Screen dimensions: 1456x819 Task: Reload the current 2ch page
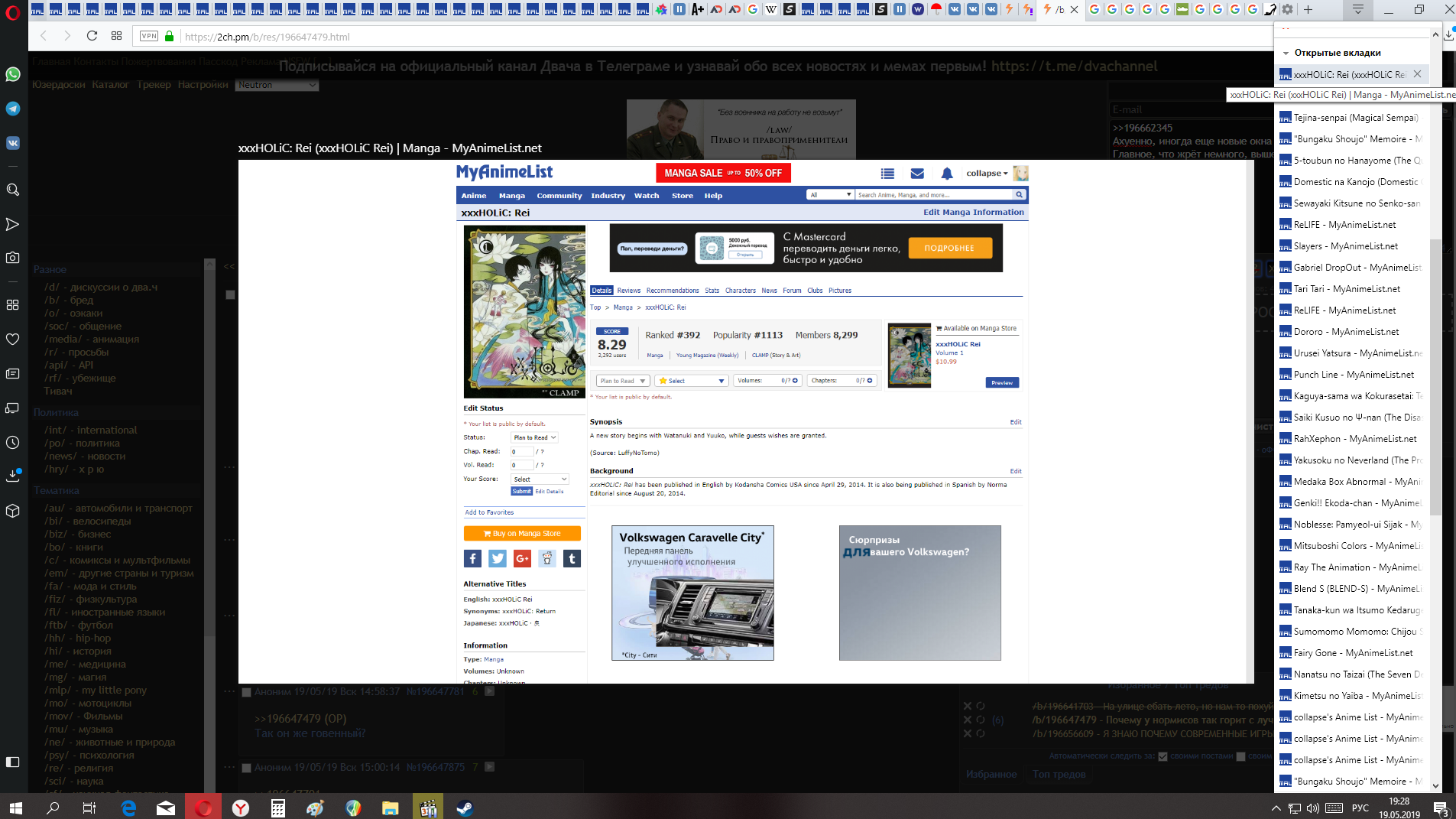(92, 36)
